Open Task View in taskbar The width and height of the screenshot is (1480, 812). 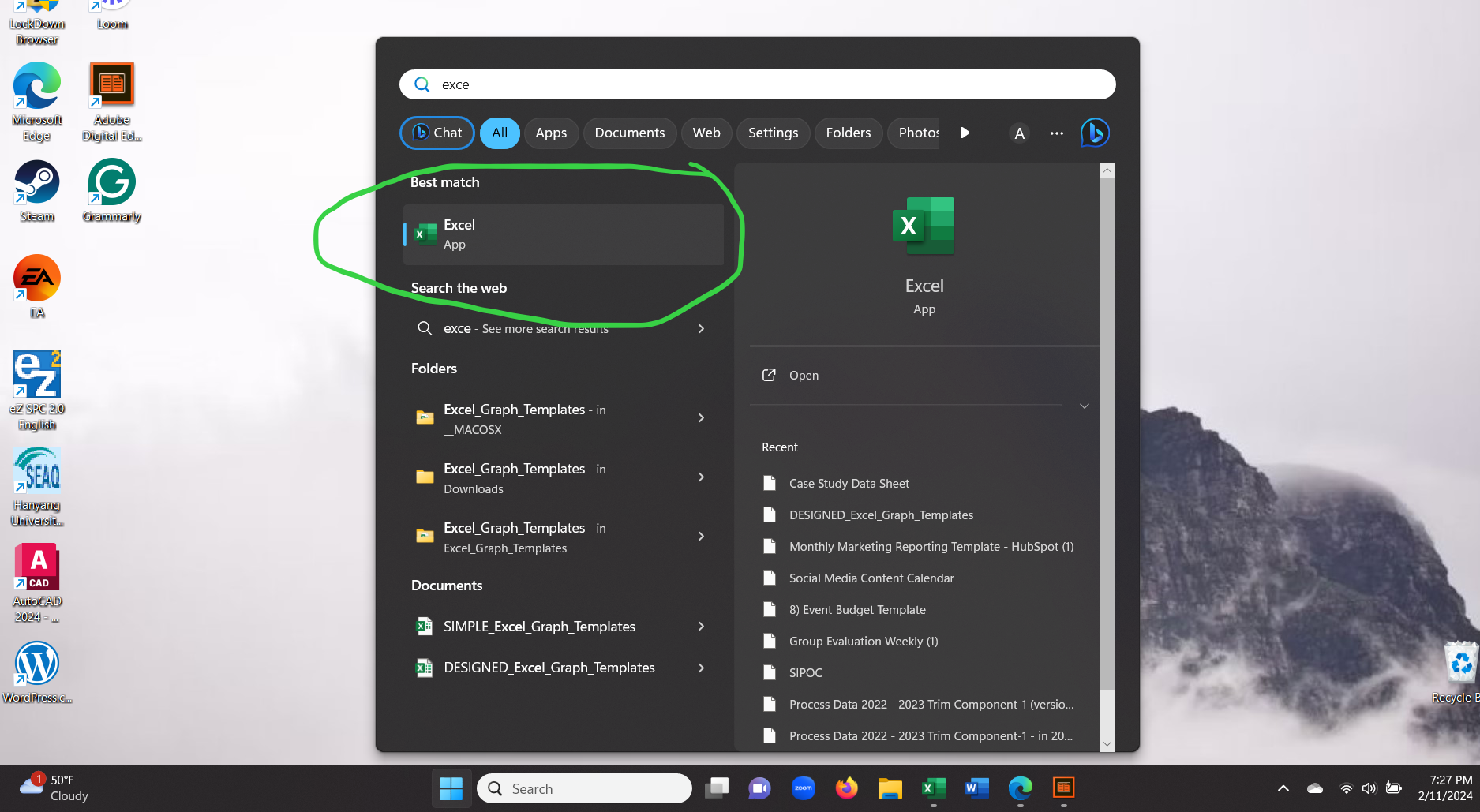(x=717, y=788)
